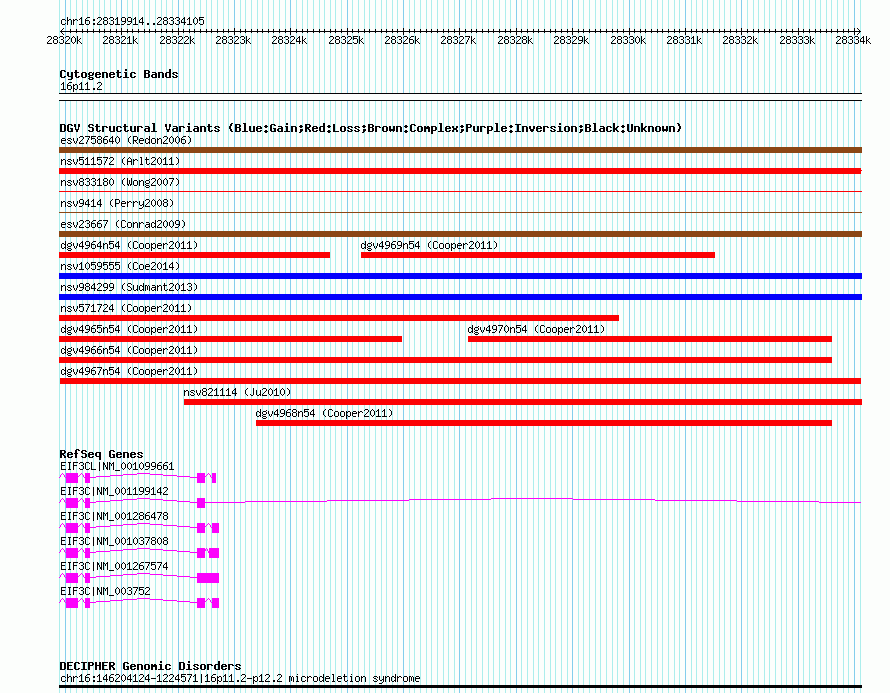
Task: Open the EIF3C|NM_003752 transcript label
Action: point(106,591)
